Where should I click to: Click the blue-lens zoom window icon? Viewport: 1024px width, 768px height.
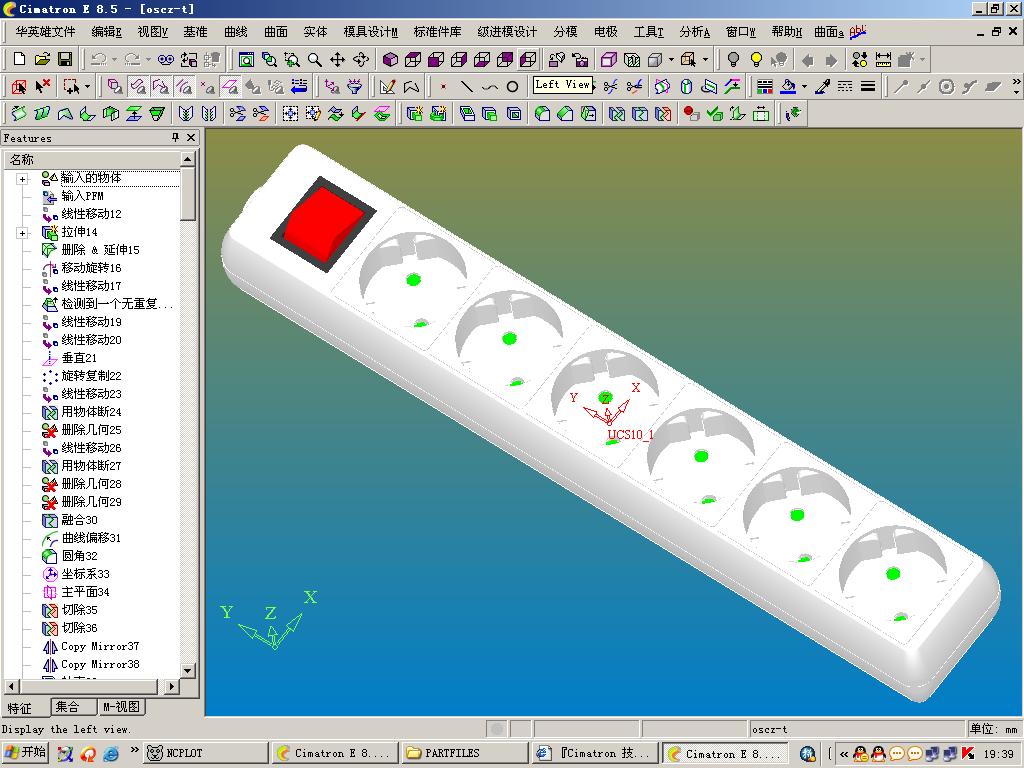269,60
